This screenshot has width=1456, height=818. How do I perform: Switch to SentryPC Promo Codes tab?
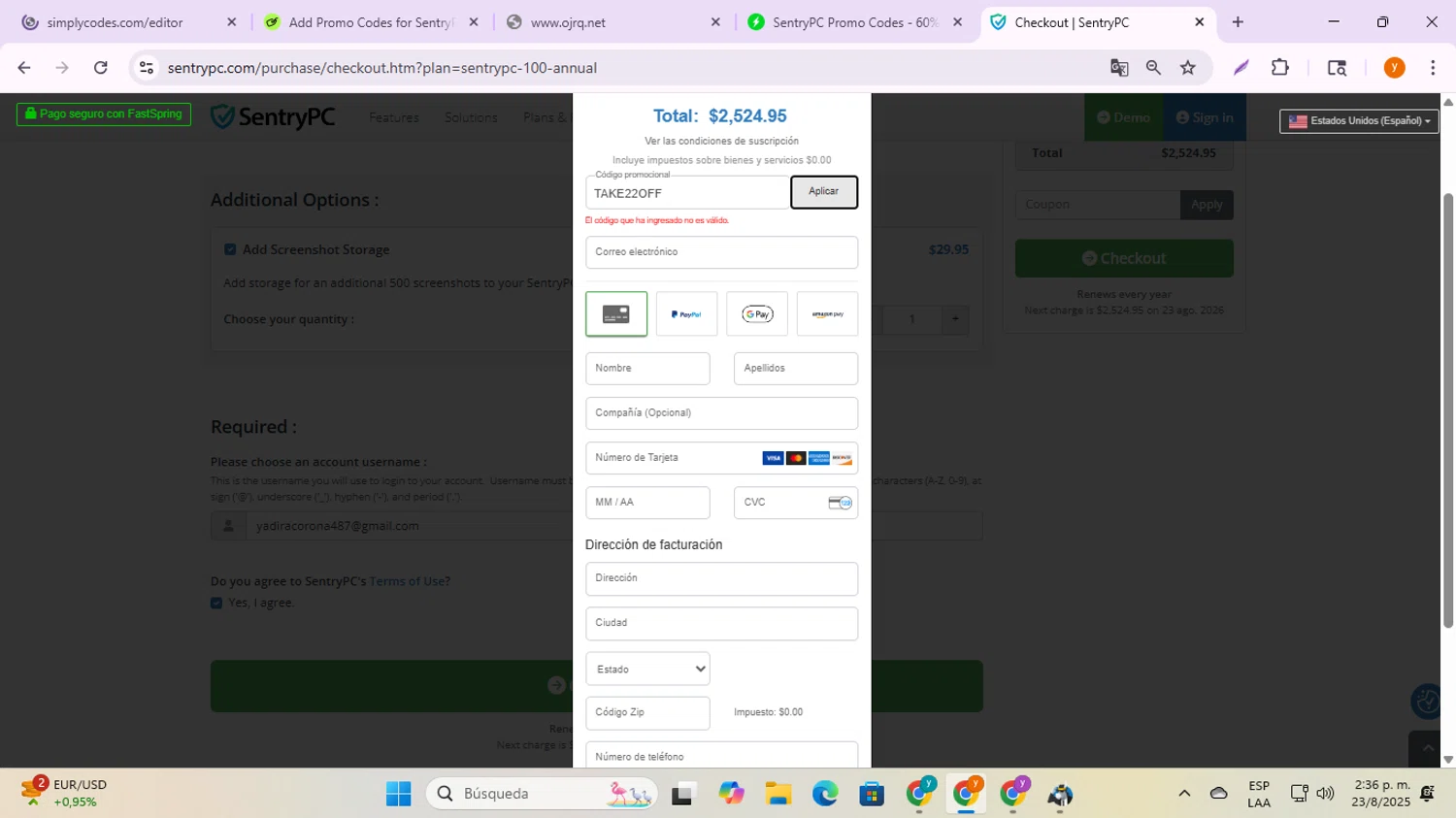(855, 22)
